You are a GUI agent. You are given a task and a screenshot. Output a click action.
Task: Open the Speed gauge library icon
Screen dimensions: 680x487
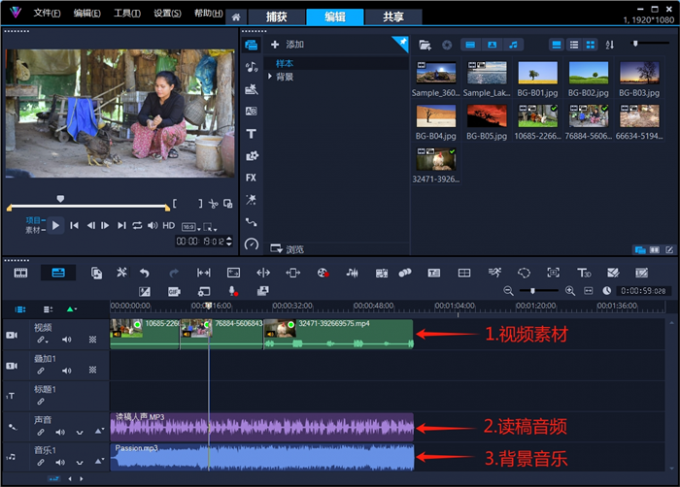click(x=251, y=244)
